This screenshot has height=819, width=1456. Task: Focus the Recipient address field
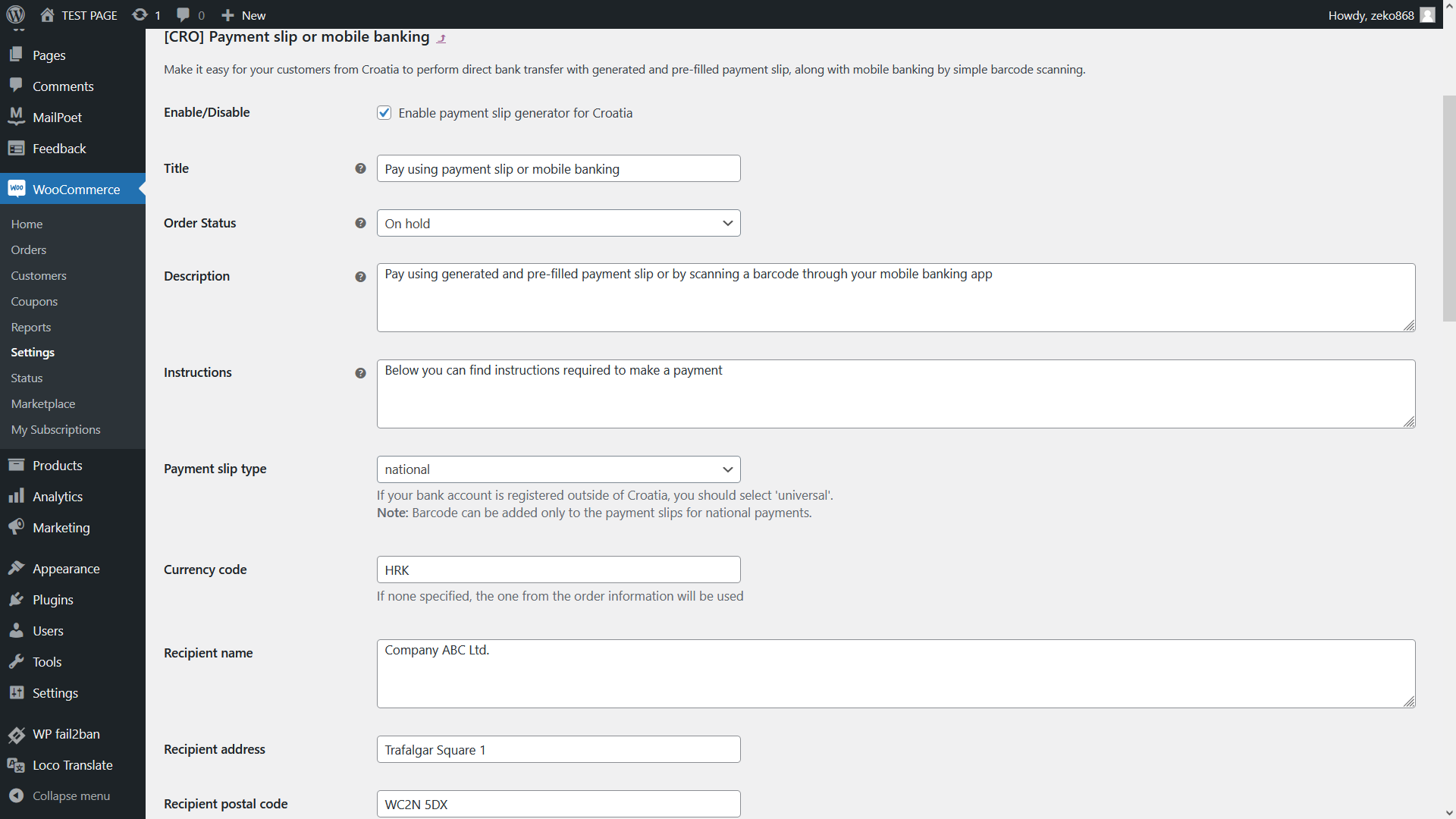(558, 749)
